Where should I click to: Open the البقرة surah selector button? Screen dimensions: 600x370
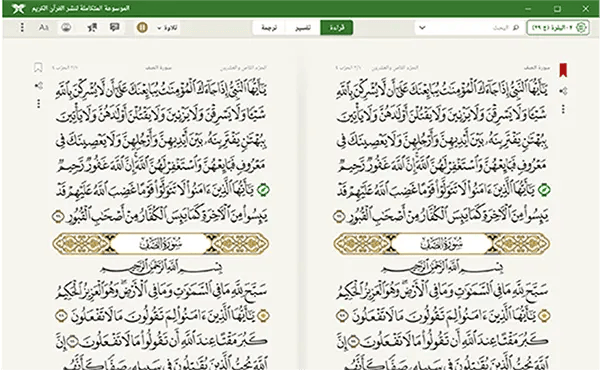tap(558, 28)
